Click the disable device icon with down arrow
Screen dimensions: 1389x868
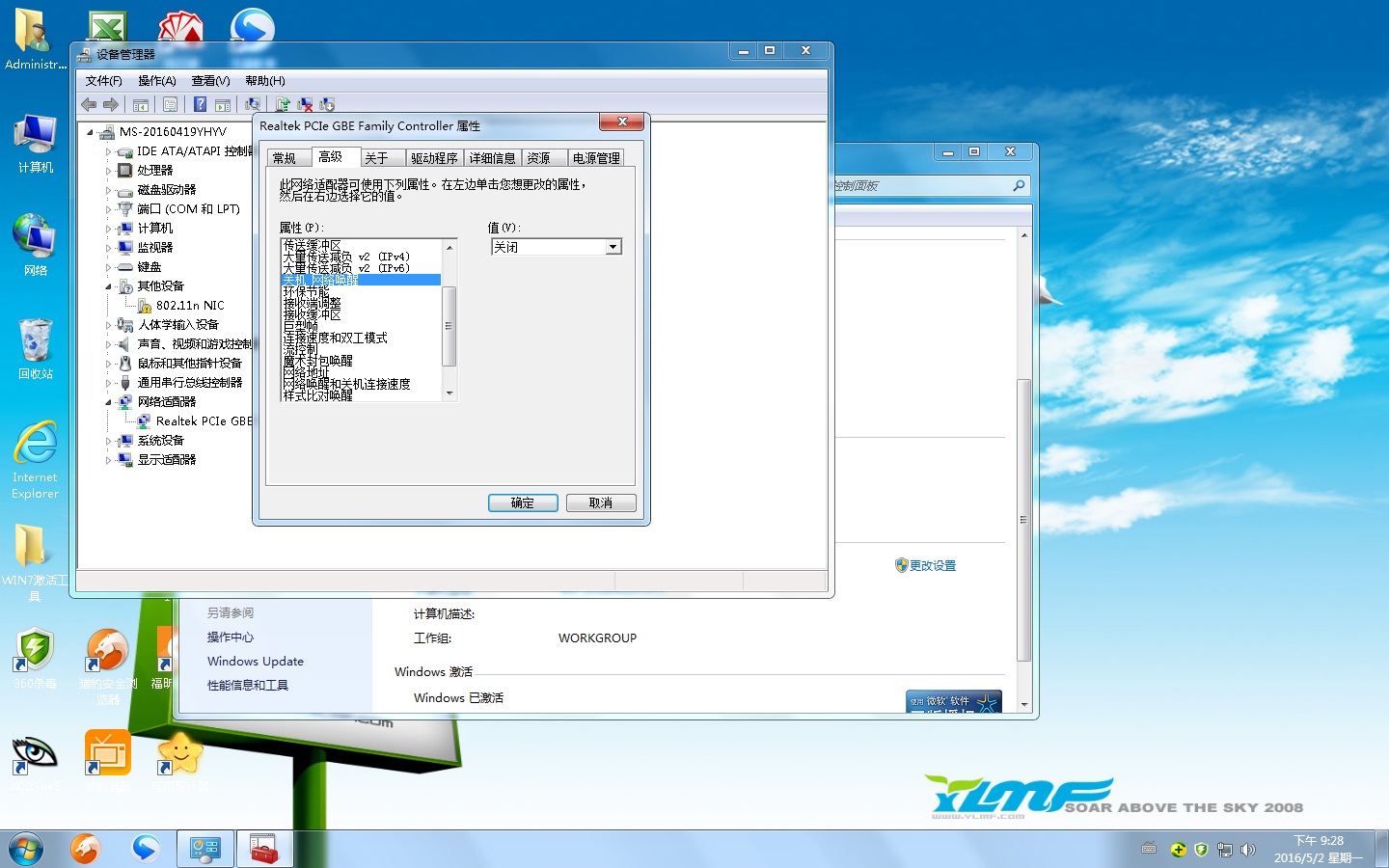coord(327,104)
